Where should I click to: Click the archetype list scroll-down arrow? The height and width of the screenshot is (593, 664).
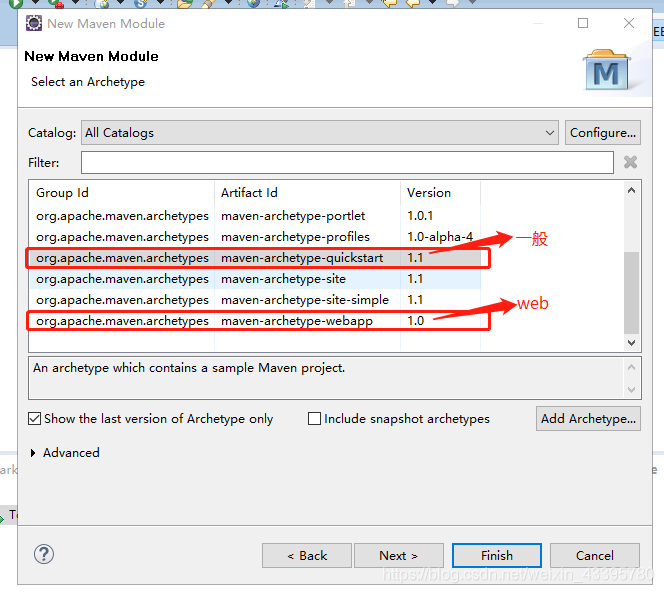tap(631, 343)
